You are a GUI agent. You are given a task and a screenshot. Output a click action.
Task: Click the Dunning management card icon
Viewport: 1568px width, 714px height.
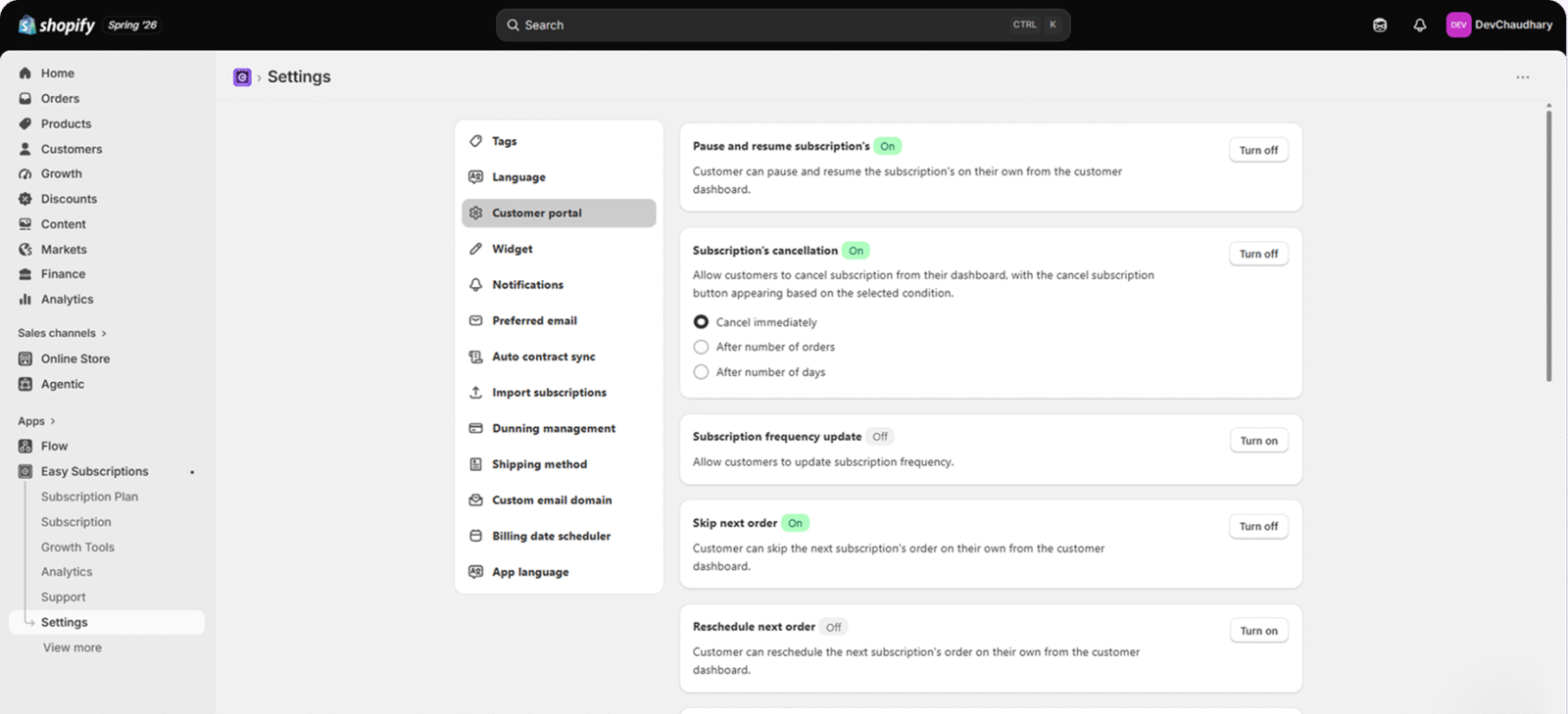475,428
